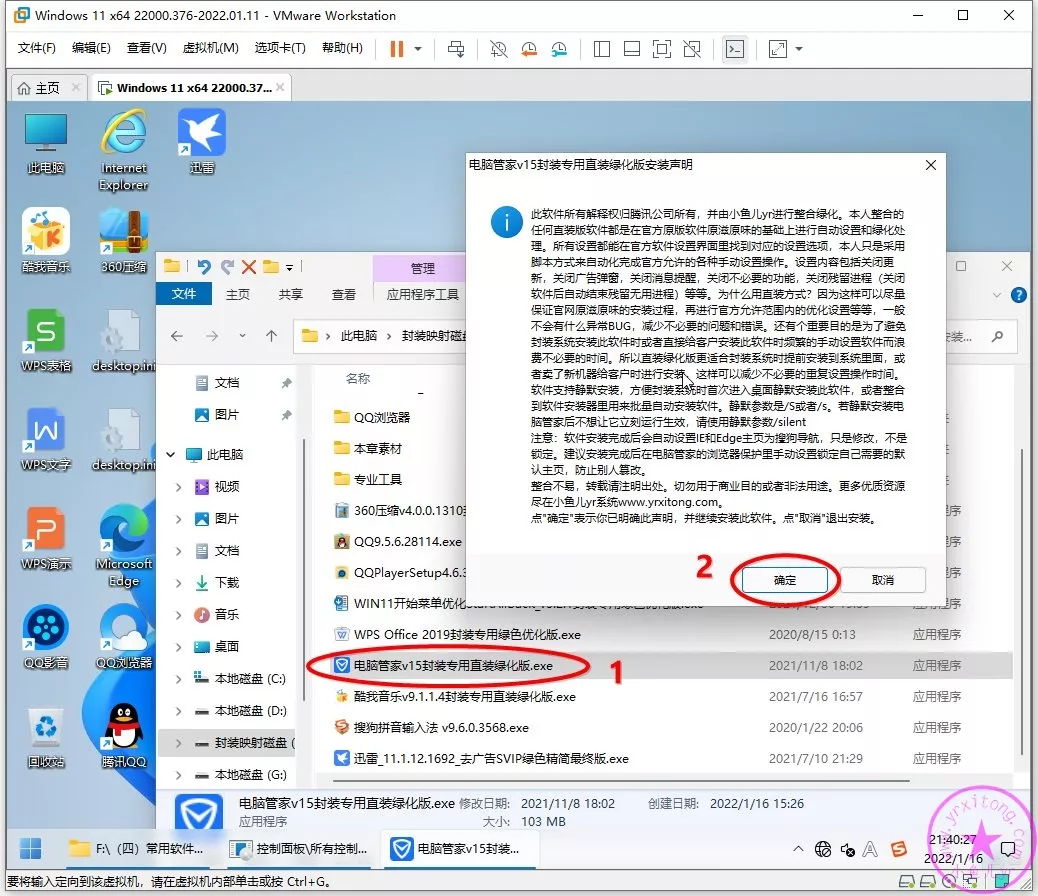Open the Tencent QQ desktop icon

pos(123,733)
